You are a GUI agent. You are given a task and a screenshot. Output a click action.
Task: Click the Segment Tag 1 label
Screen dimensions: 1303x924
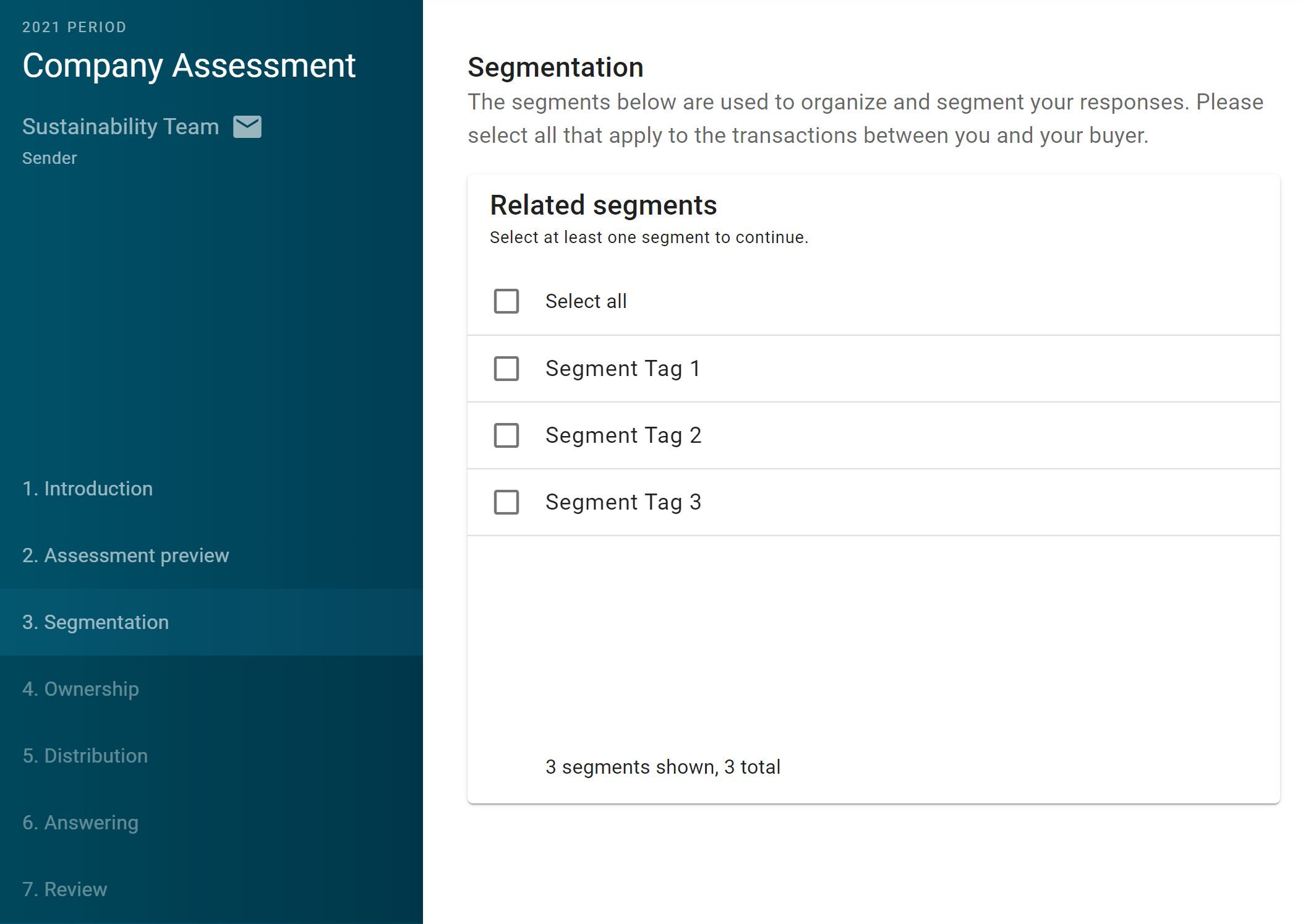(623, 369)
